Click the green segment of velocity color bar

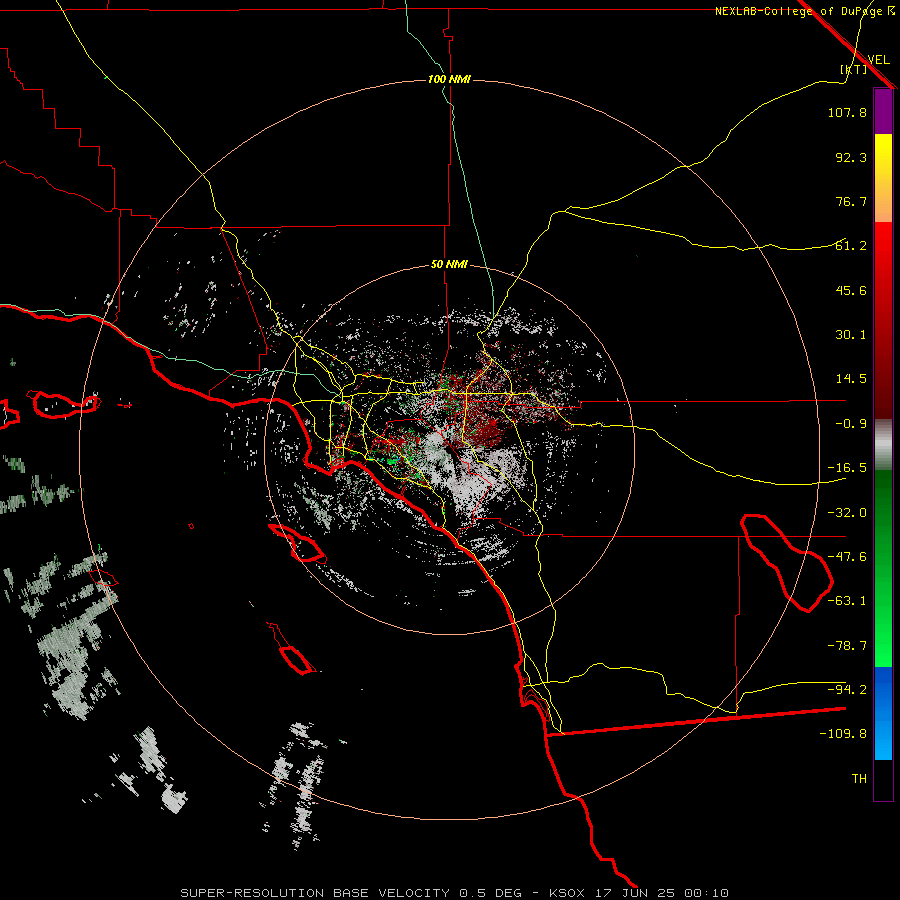883,568
